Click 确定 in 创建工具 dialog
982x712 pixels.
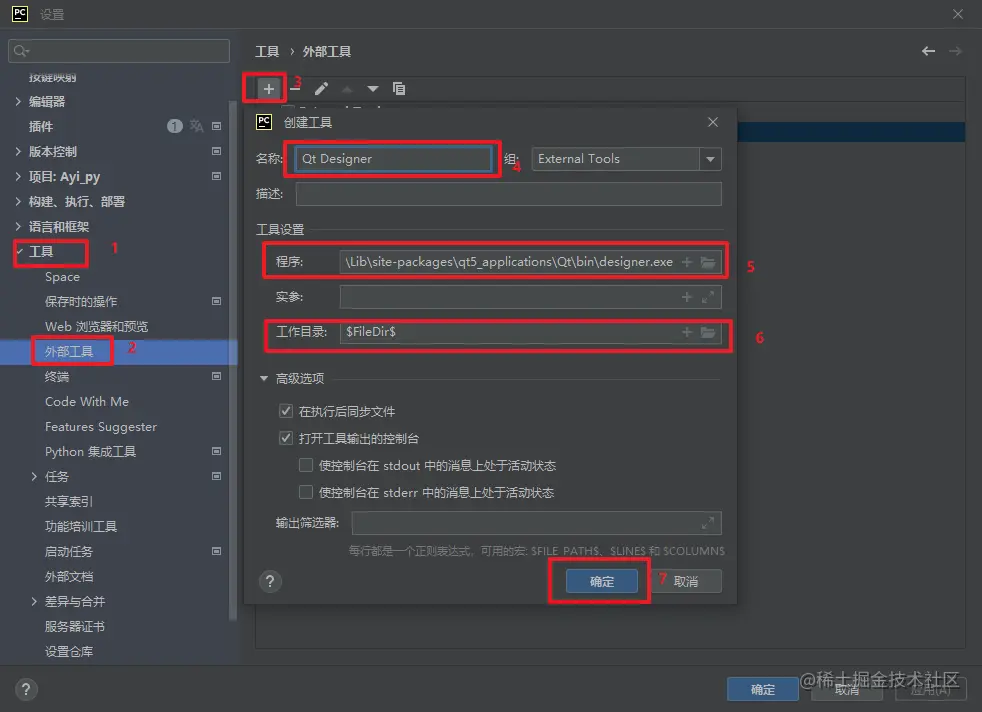coord(602,582)
